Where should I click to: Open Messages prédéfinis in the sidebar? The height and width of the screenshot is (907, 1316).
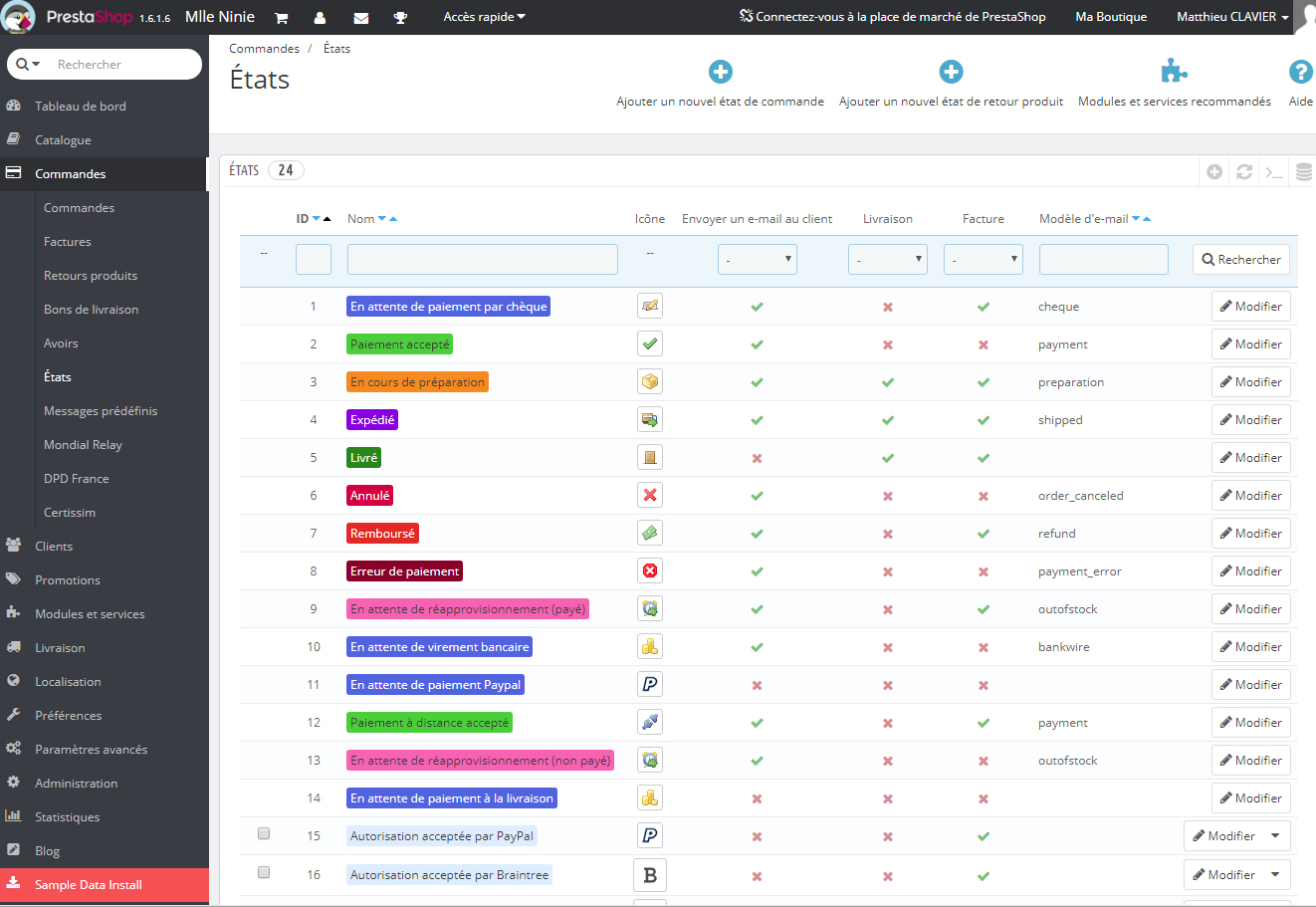[101, 411]
